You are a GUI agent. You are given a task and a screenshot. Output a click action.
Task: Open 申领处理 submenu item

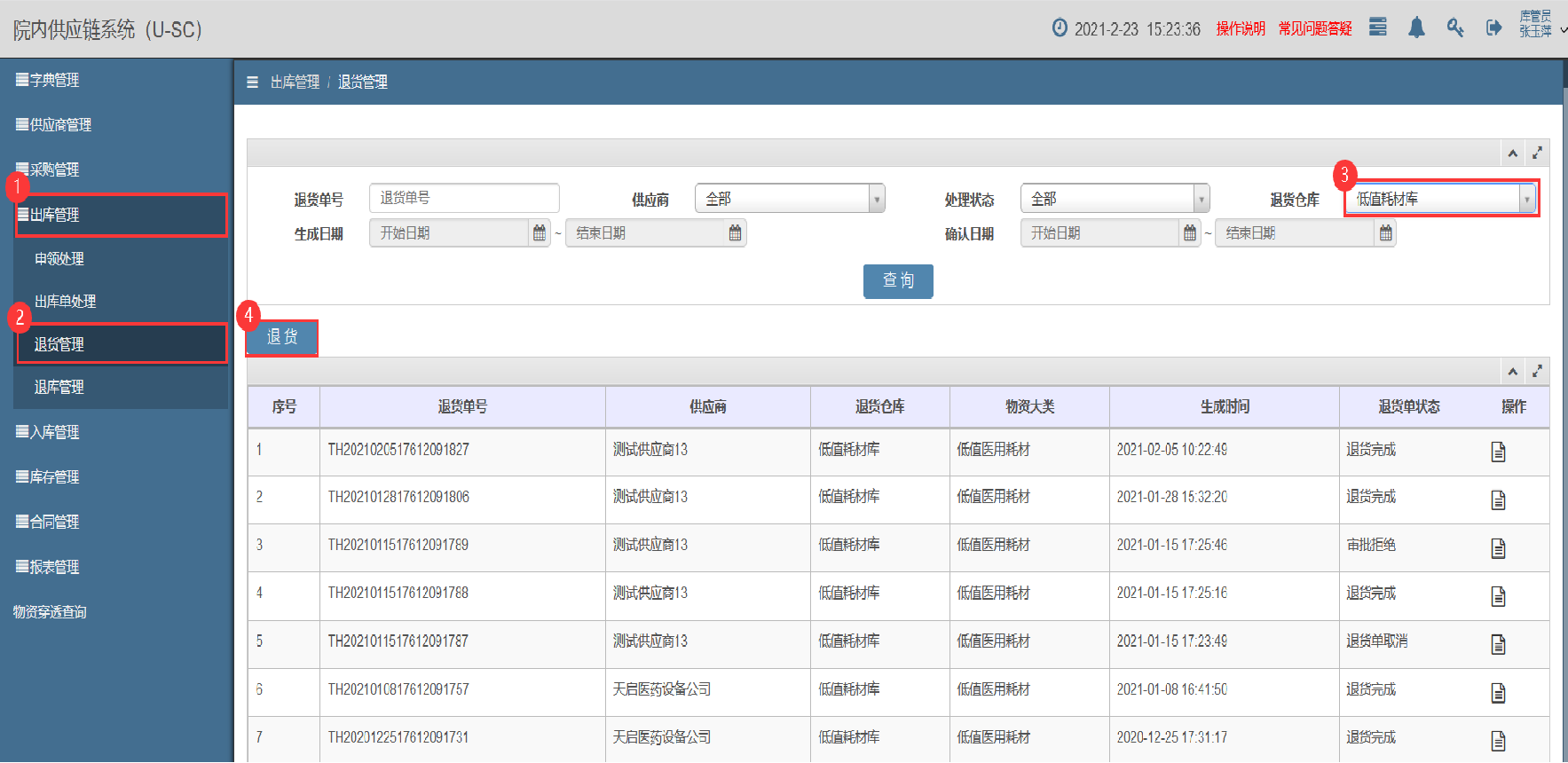(x=59, y=258)
